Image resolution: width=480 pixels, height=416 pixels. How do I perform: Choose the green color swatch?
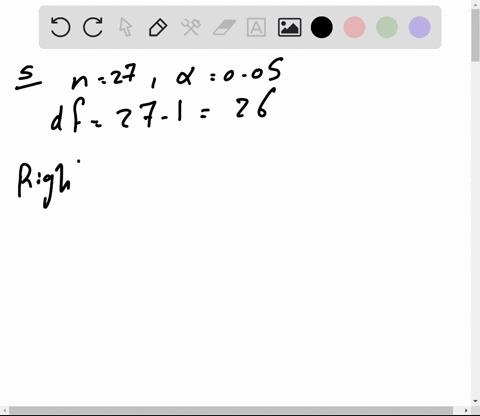click(x=387, y=27)
